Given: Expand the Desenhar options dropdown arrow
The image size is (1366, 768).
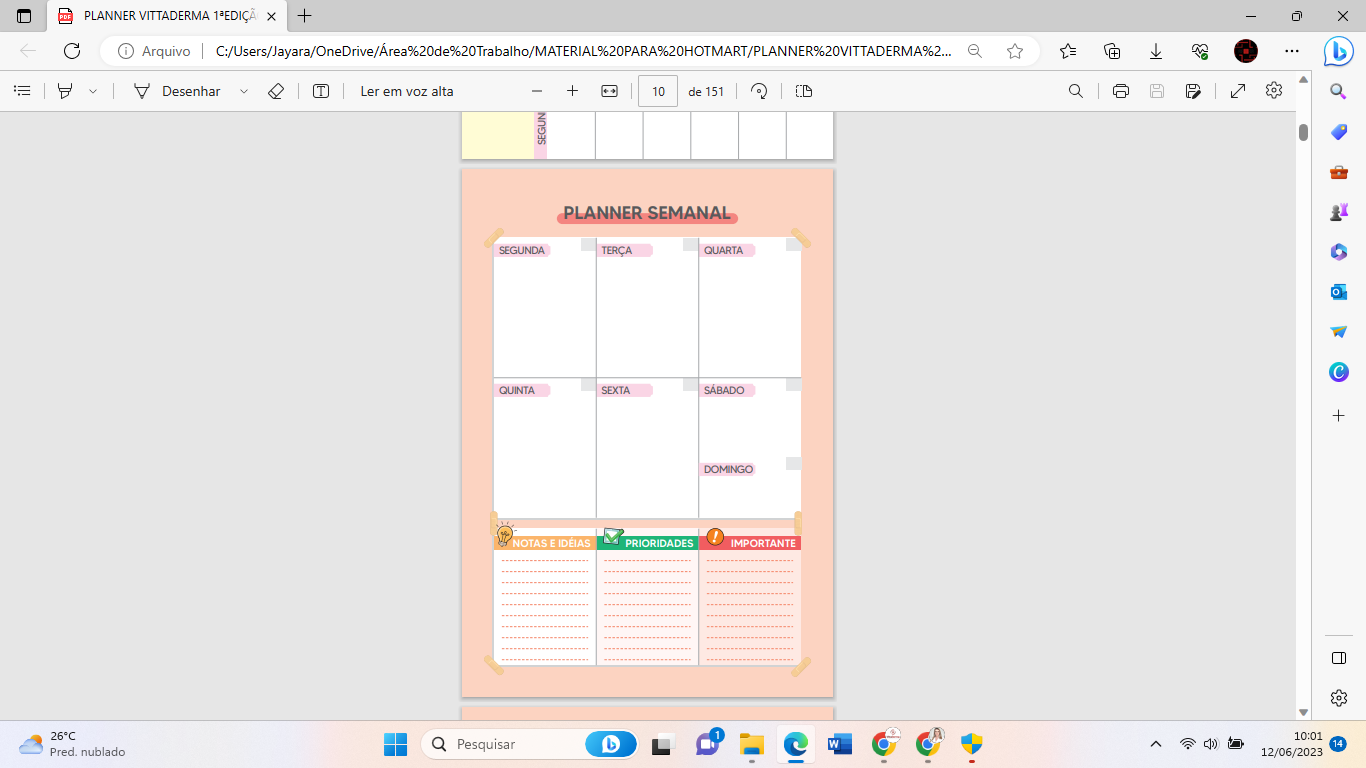Looking at the screenshot, I should pos(244,91).
